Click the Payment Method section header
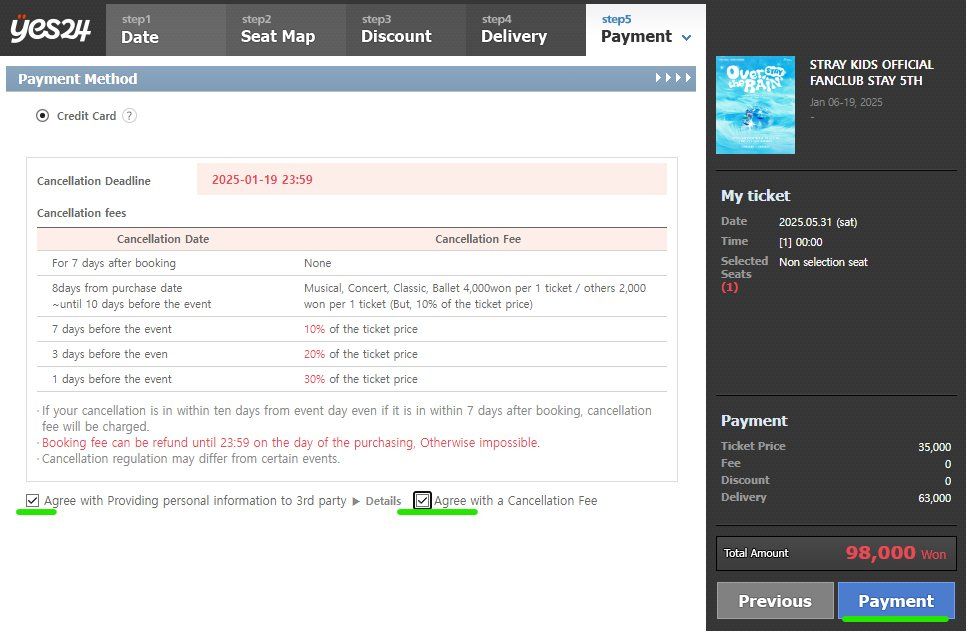Image resolution: width=970 pixels, height=633 pixels. point(351,79)
